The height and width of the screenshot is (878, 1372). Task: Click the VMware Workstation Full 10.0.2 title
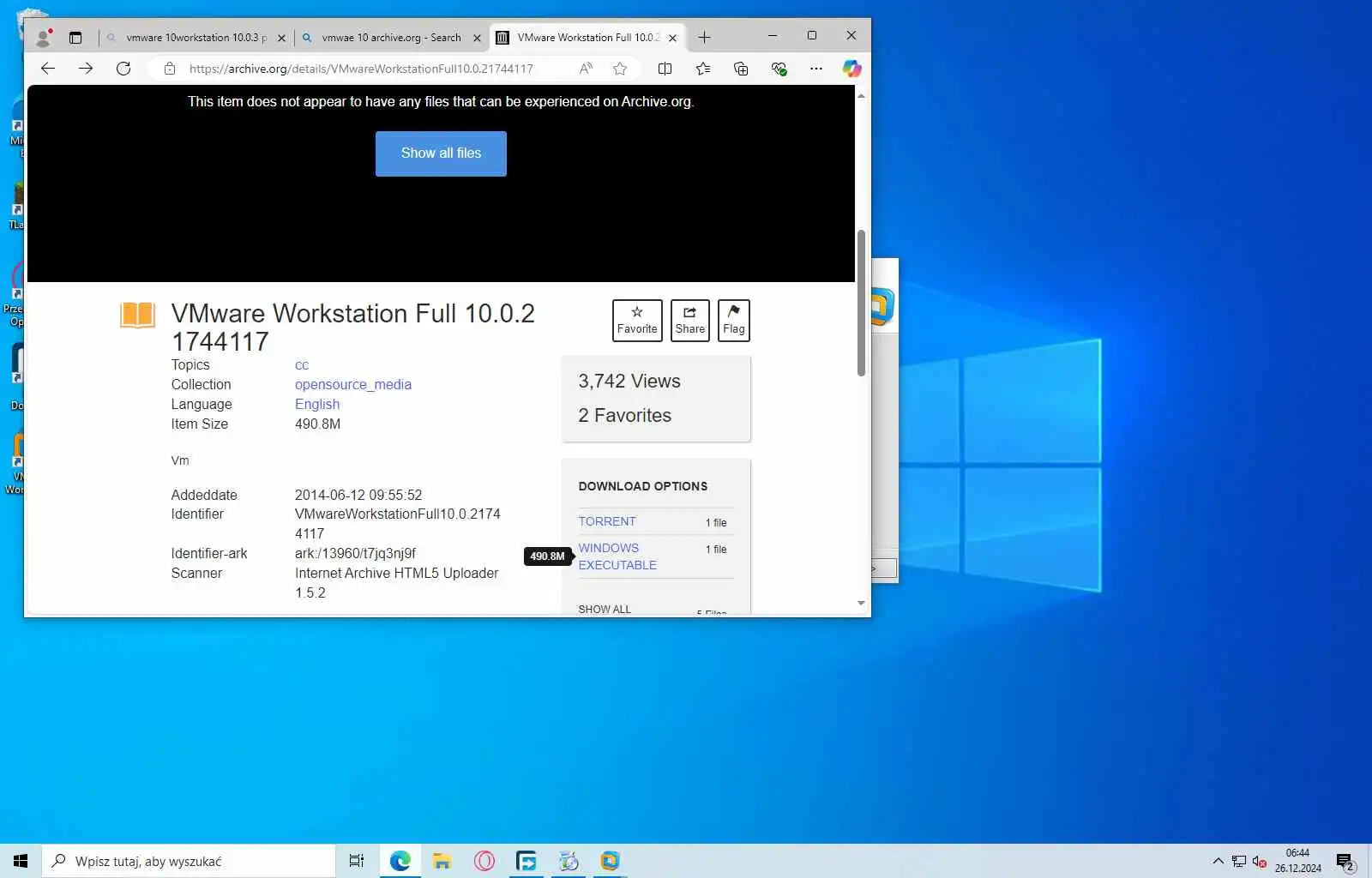point(353,328)
